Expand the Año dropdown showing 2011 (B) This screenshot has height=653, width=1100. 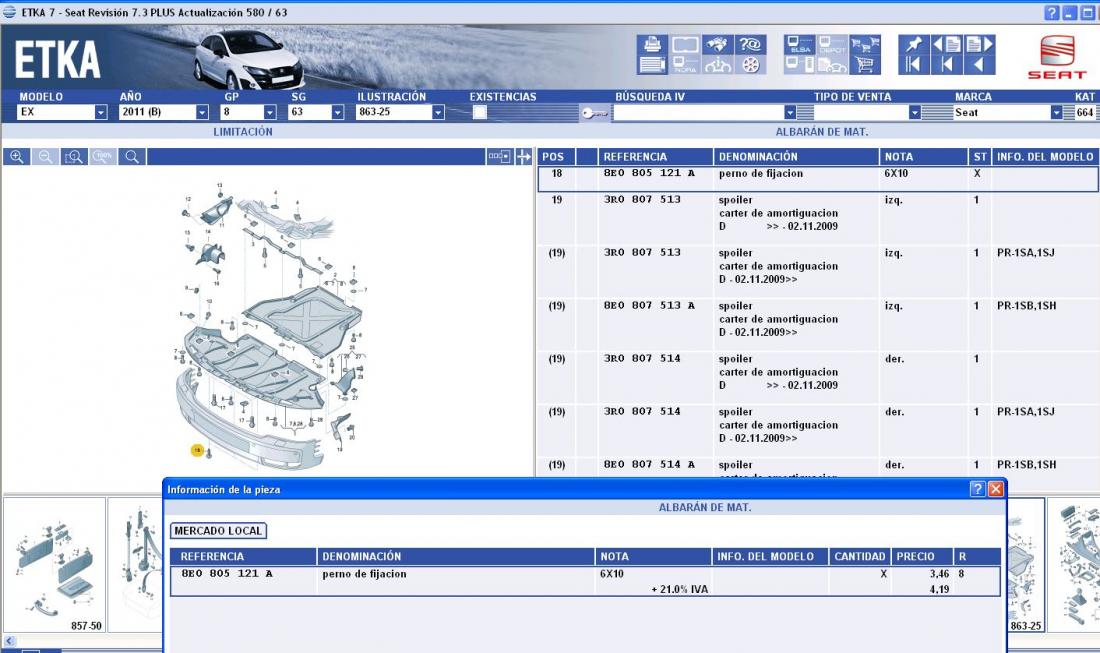click(202, 112)
